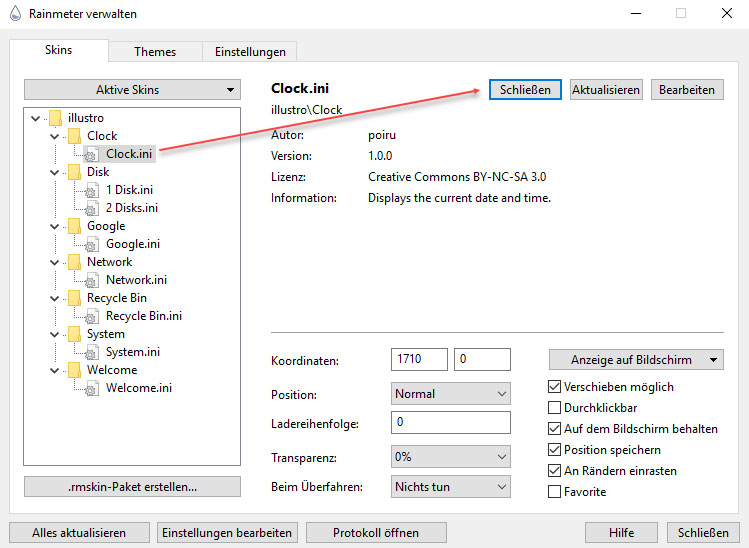Click the 1 Disk.ini file icon
This screenshot has width=749, height=548.
click(x=92, y=190)
